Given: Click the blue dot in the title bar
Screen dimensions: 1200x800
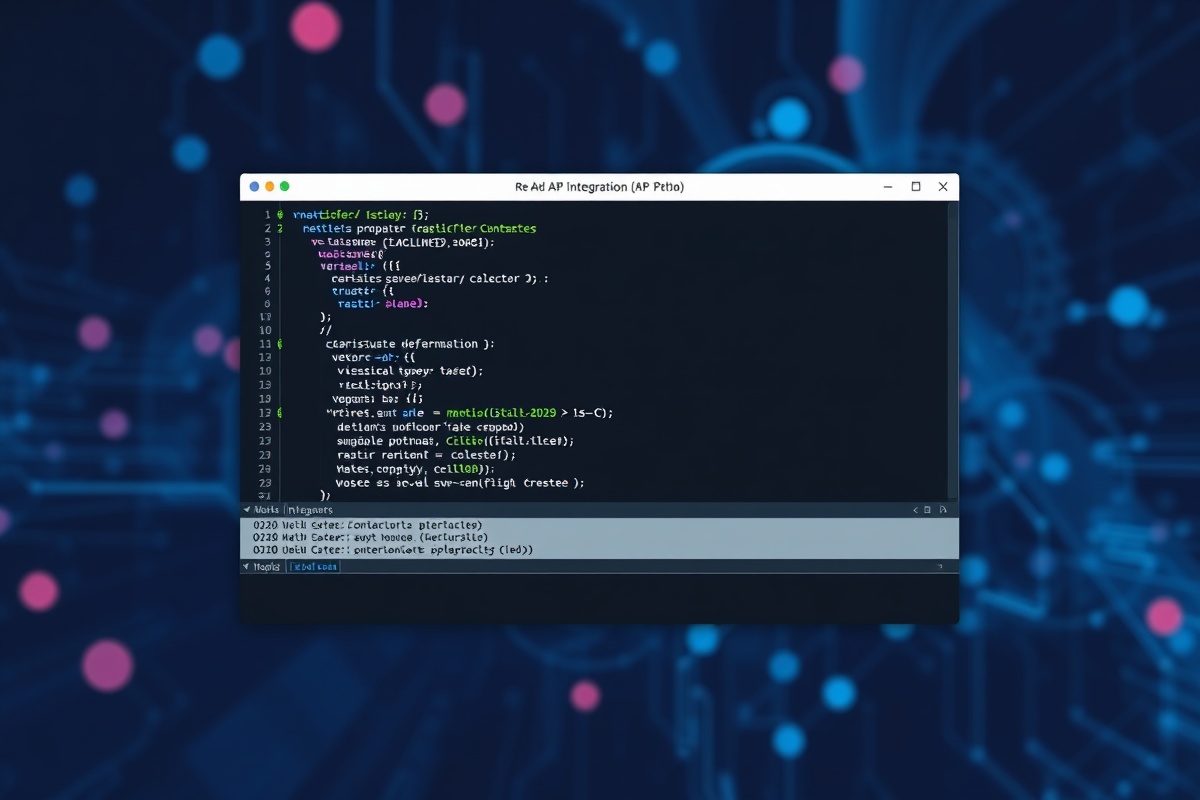Looking at the screenshot, I should point(254,187).
